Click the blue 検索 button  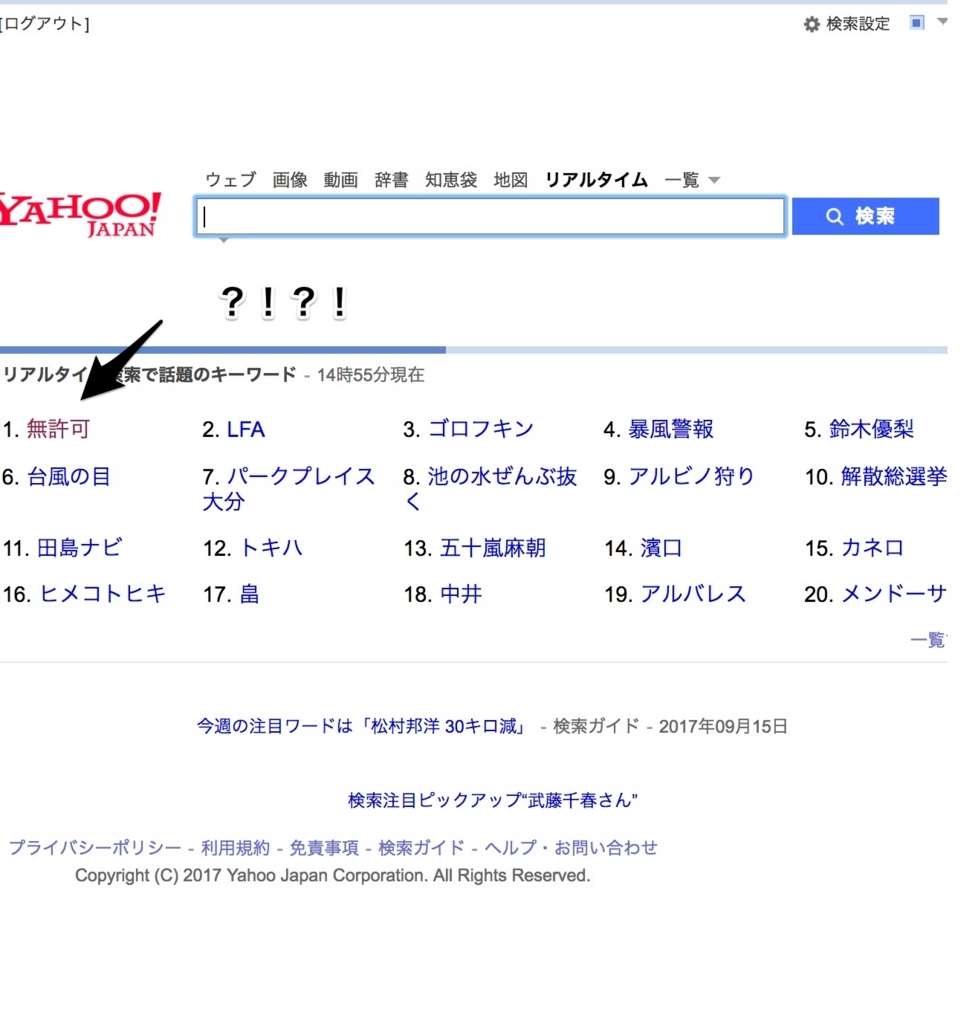click(865, 216)
